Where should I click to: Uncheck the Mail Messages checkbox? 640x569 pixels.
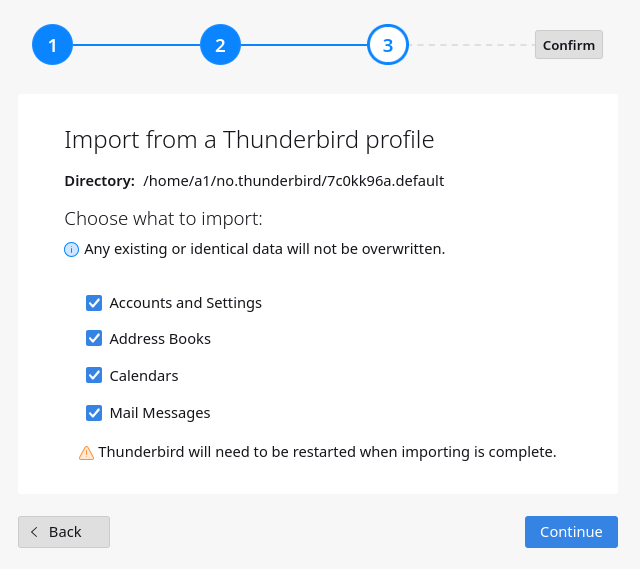click(94, 413)
